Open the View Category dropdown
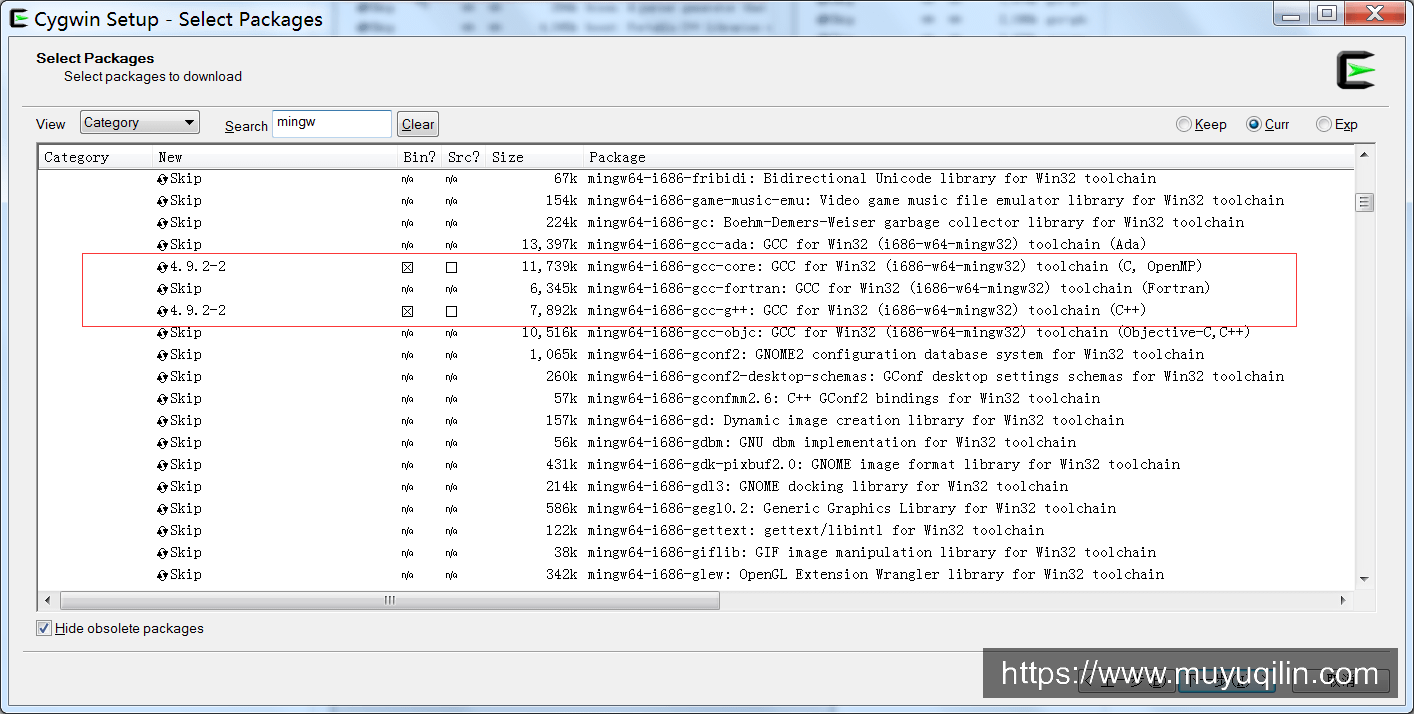The width and height of the screenshot is (1414, 714). pyautogui.click(x=140, y=123)
